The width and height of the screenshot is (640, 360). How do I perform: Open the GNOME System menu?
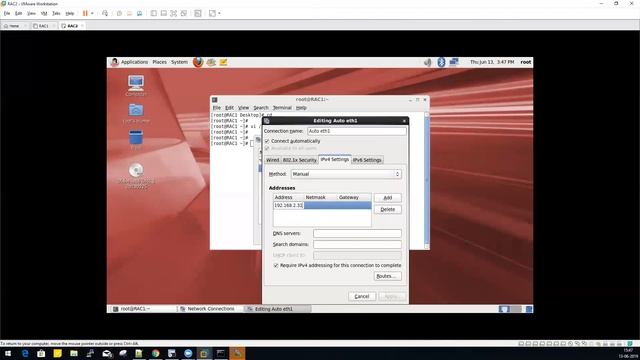pos(179,62)
